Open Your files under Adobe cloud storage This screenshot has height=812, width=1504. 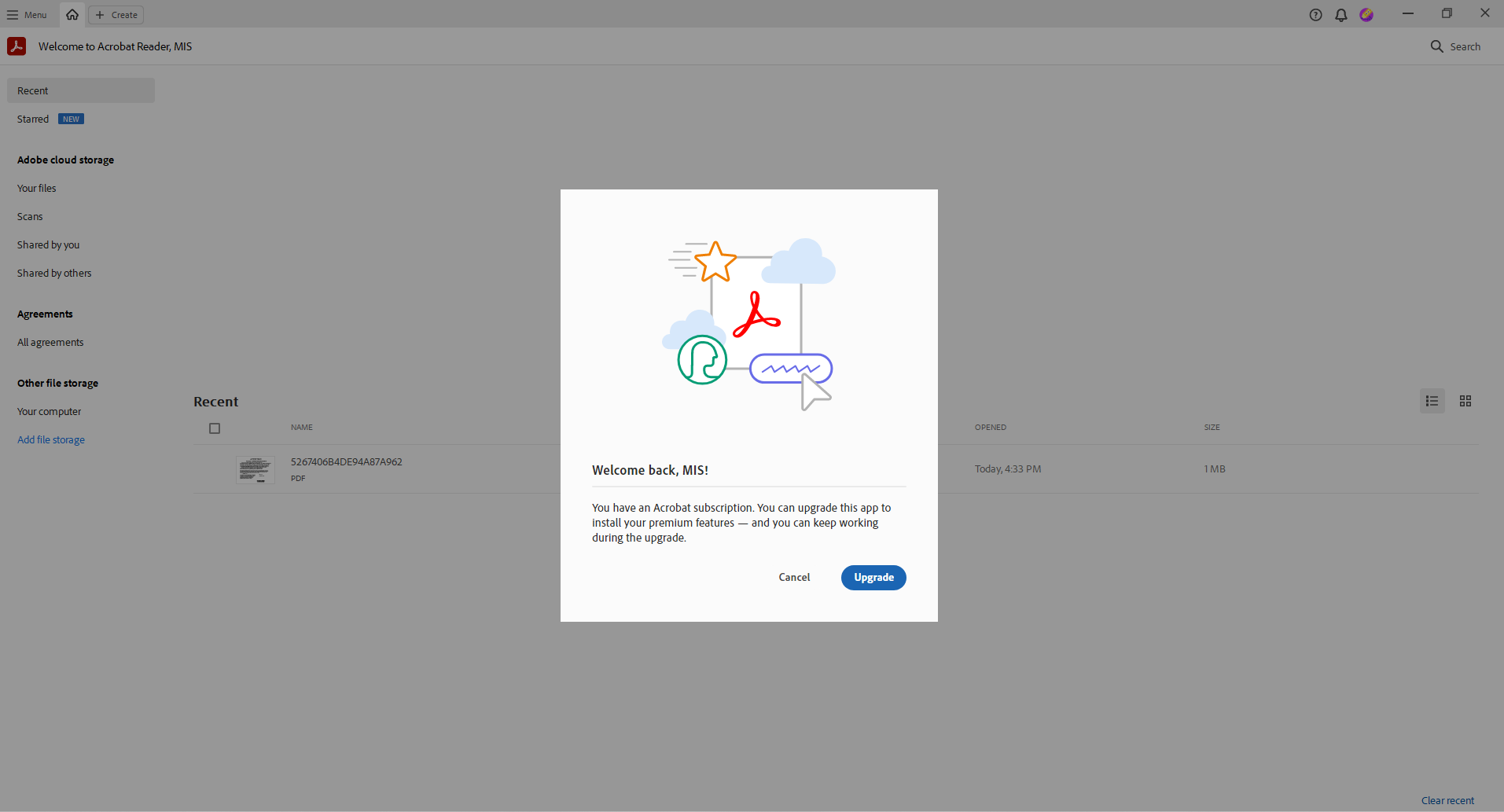coord(36,188)
